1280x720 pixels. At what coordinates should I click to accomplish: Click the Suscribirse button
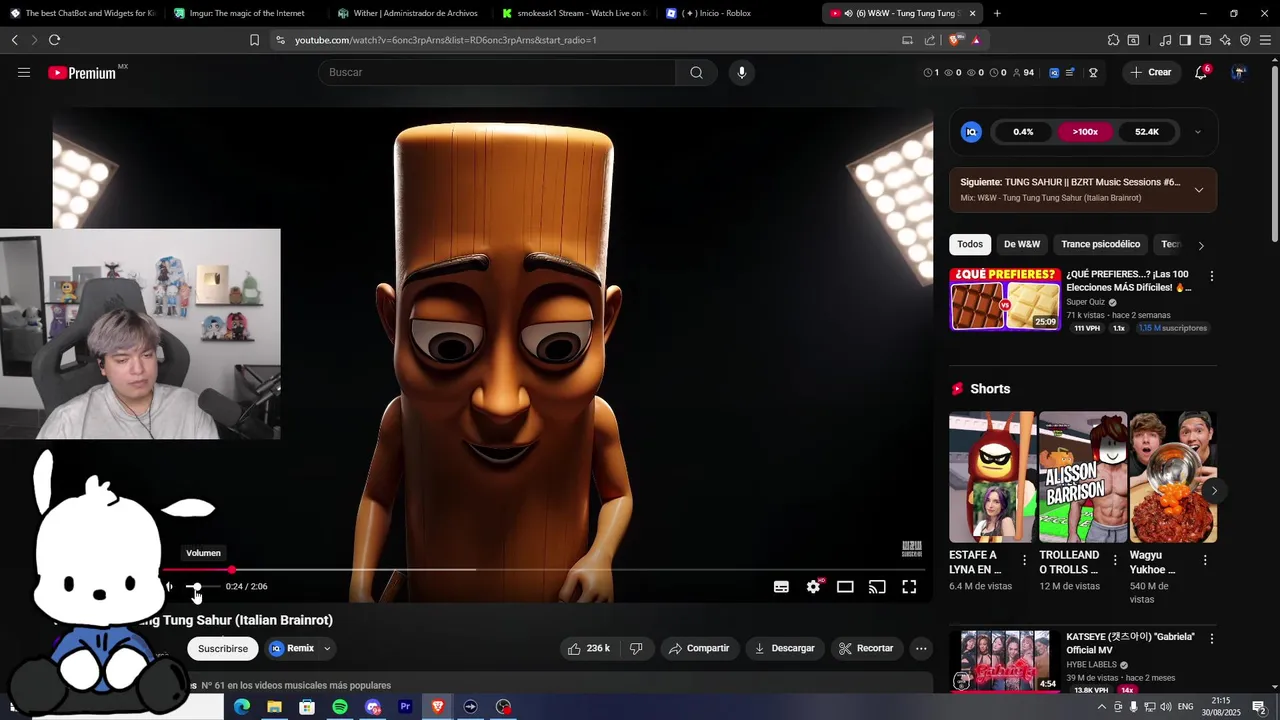click(223, 648)
